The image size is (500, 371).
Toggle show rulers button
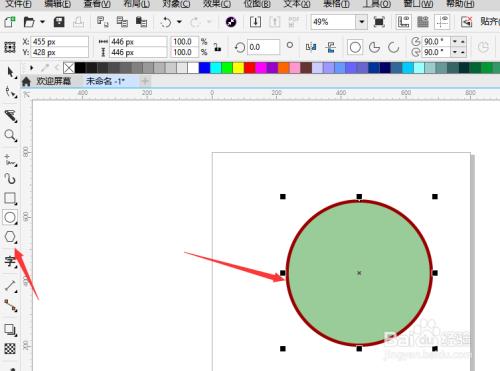[403, 22]
